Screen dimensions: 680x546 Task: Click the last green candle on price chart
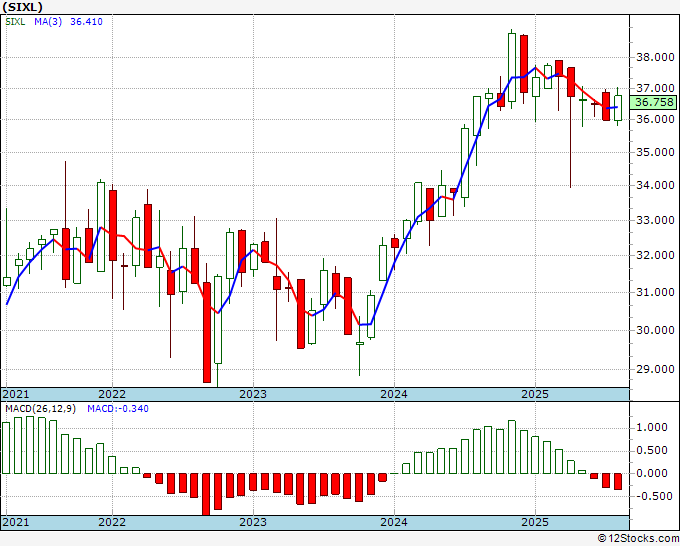point(618,108)
